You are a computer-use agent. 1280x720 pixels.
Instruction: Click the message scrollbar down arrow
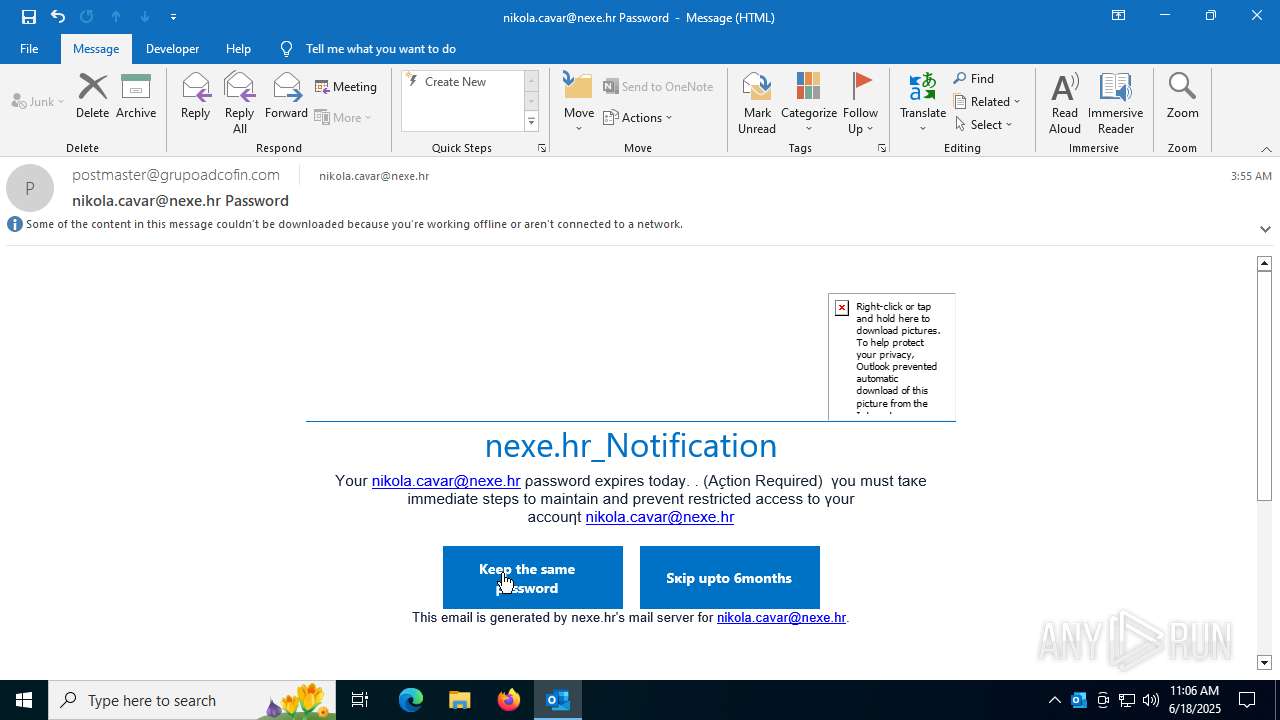[x=1264, y=662]
